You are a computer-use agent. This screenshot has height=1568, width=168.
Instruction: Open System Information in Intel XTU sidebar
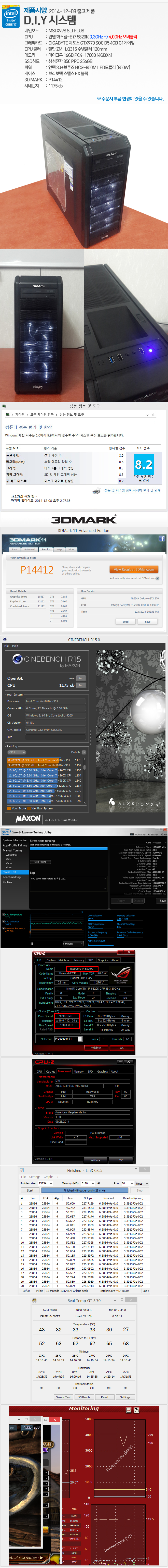point(15,840)
